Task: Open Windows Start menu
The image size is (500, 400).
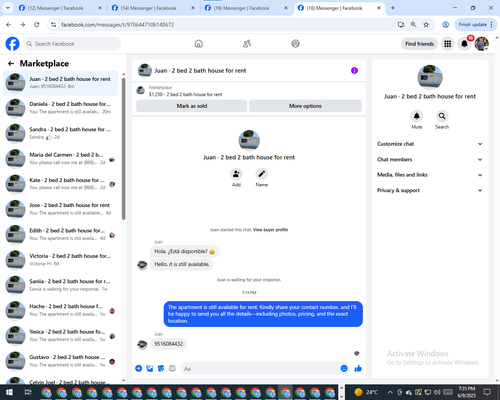Action: click(x=9, y=392)
